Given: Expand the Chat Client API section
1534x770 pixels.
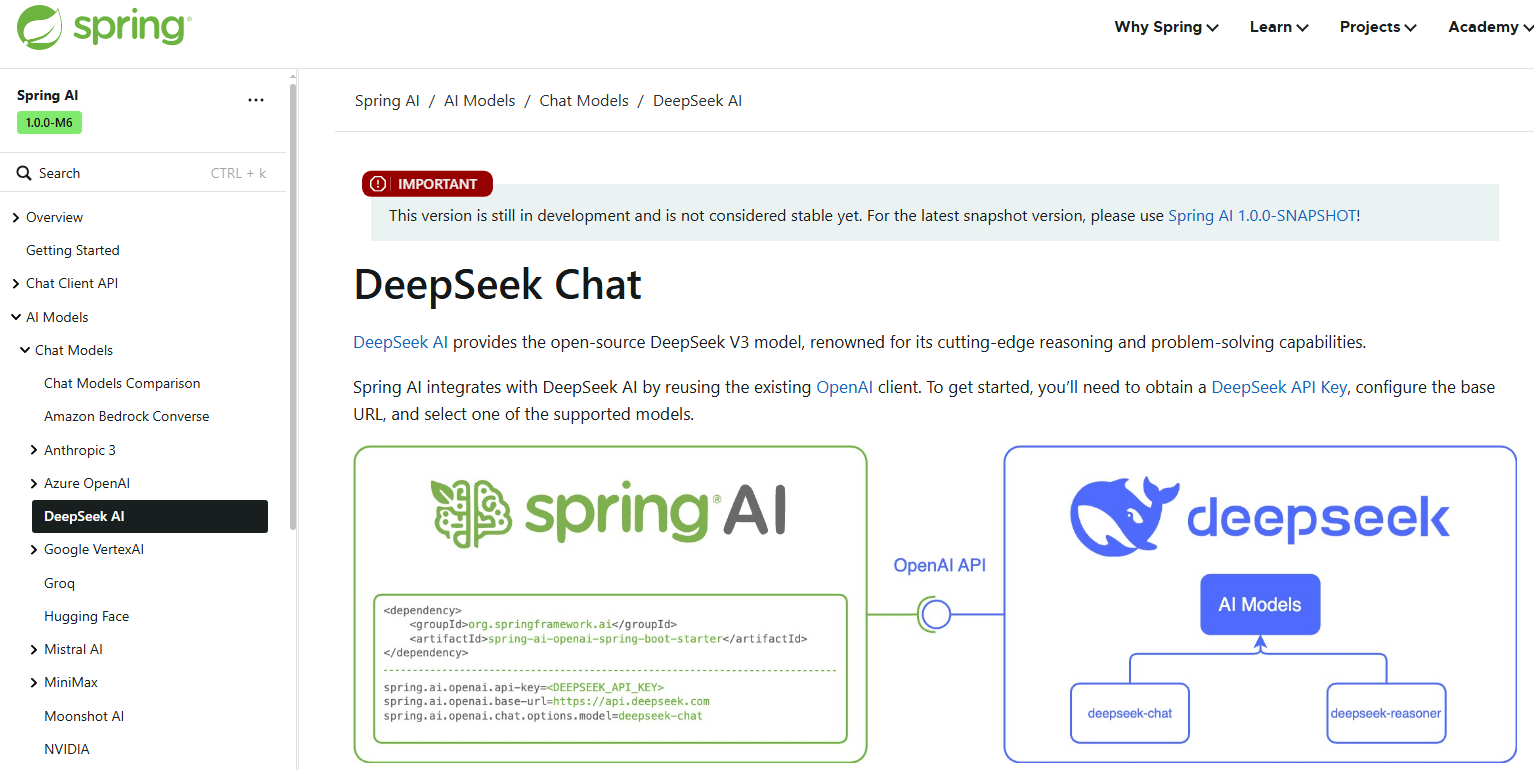Looking at the screenshot, I should [x=16, y=284].
